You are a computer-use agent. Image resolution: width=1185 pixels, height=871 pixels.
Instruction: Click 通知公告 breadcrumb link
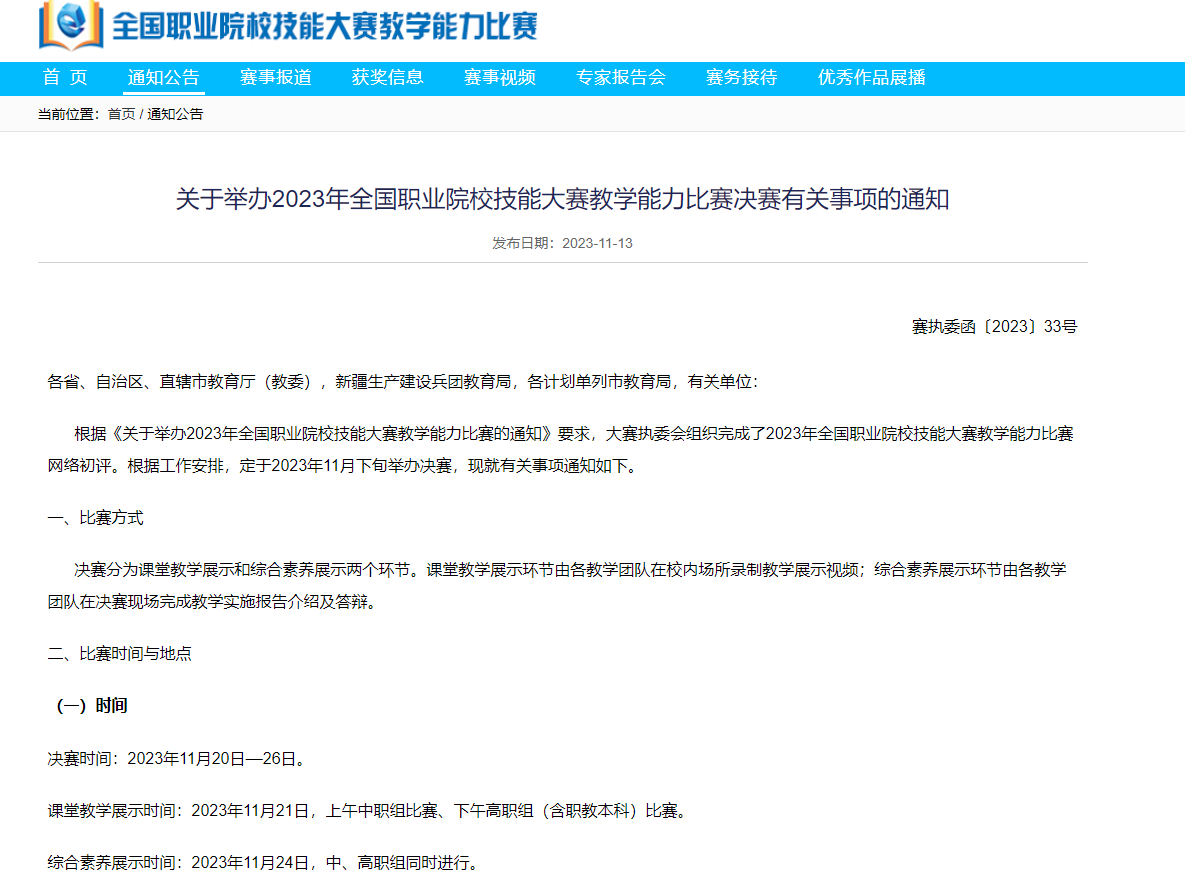[175, 114]
